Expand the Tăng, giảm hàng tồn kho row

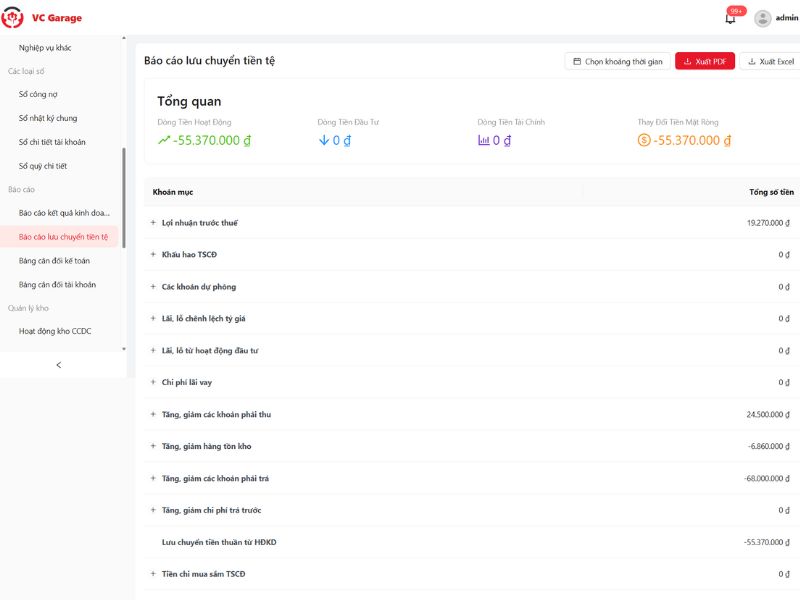click(153, 446)
